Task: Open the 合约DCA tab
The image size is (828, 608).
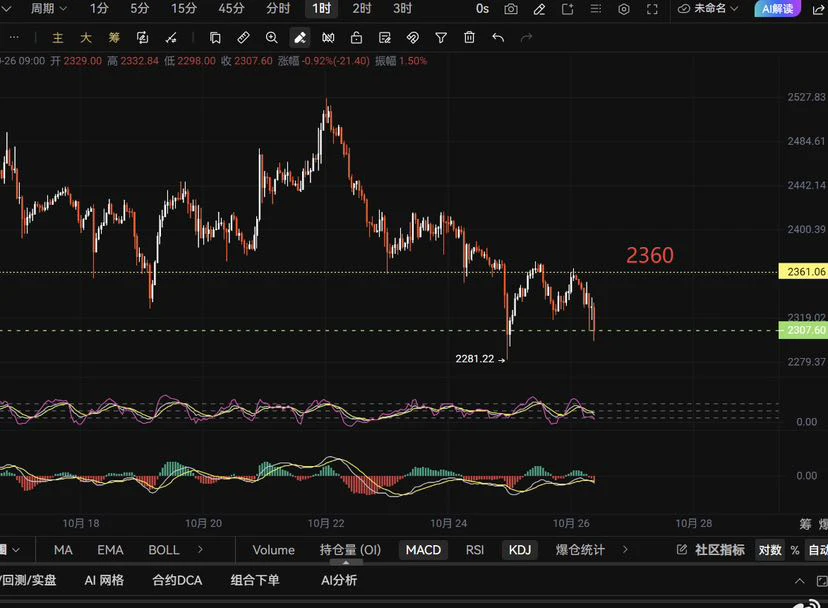Action: click(x=177, y=581)
